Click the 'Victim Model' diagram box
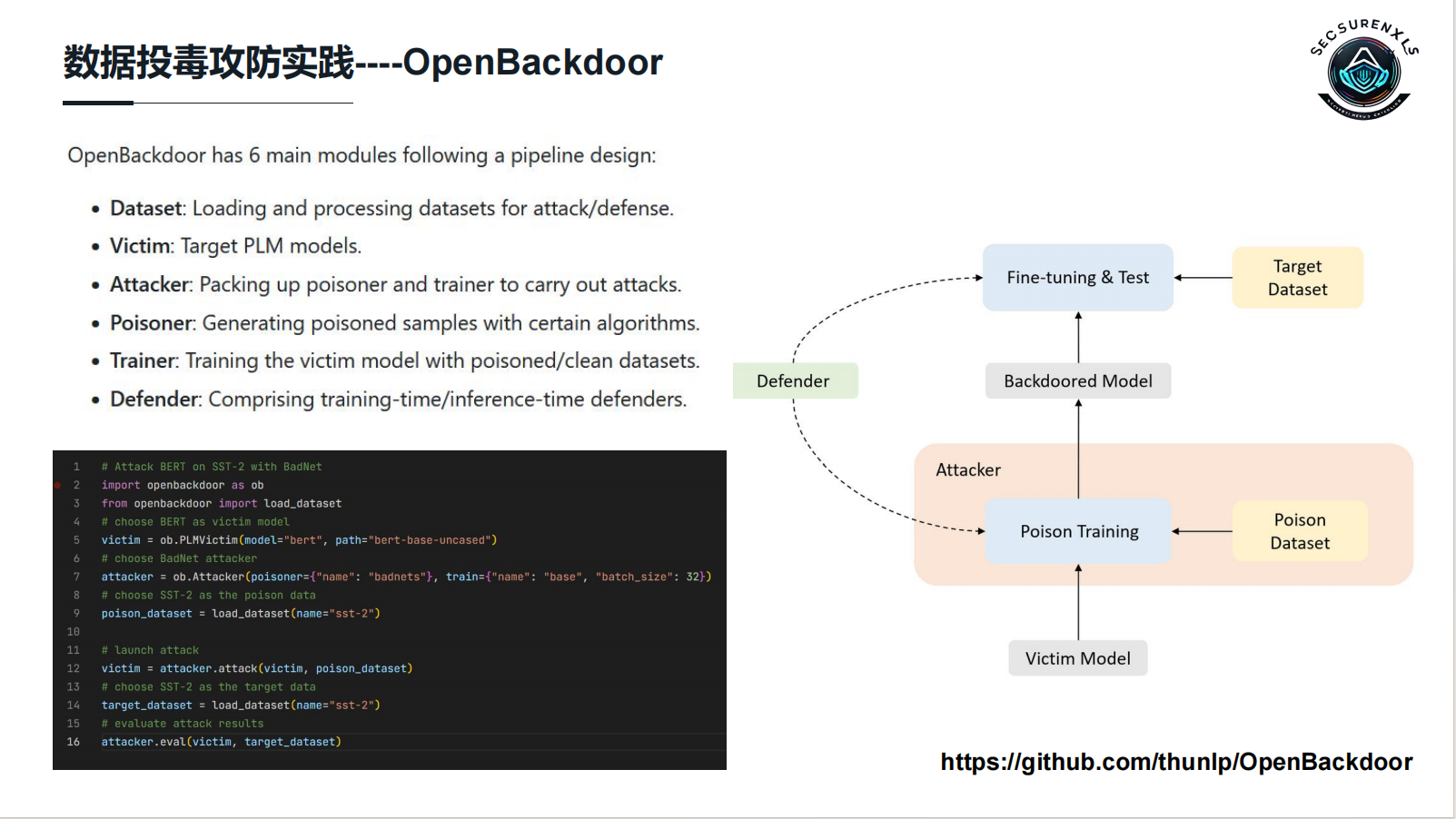This screenshot has height=819, width=1456. tap(1078, 658)
